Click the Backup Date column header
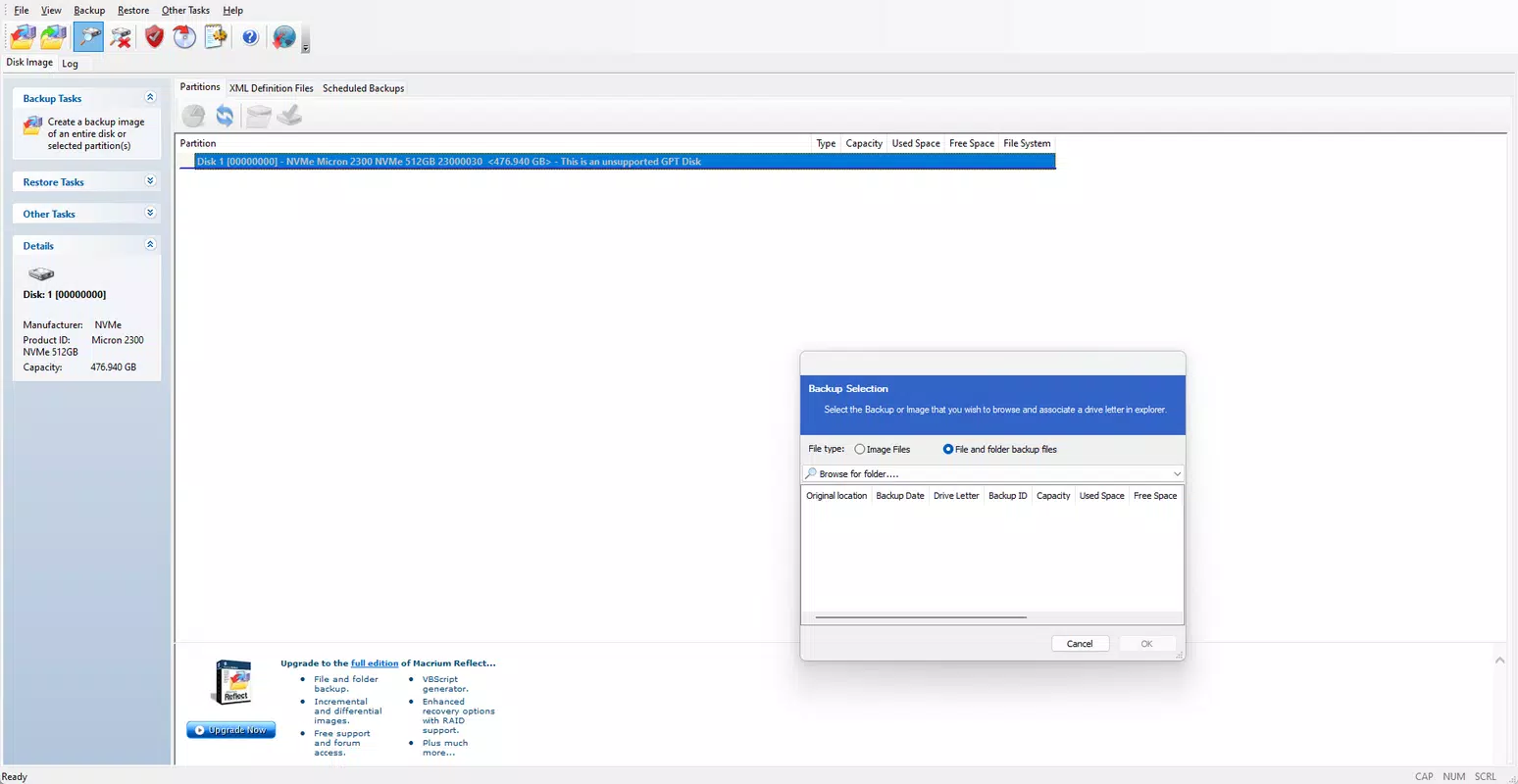1518x784 pixels. pyautogui.click(x=900, y=496)
